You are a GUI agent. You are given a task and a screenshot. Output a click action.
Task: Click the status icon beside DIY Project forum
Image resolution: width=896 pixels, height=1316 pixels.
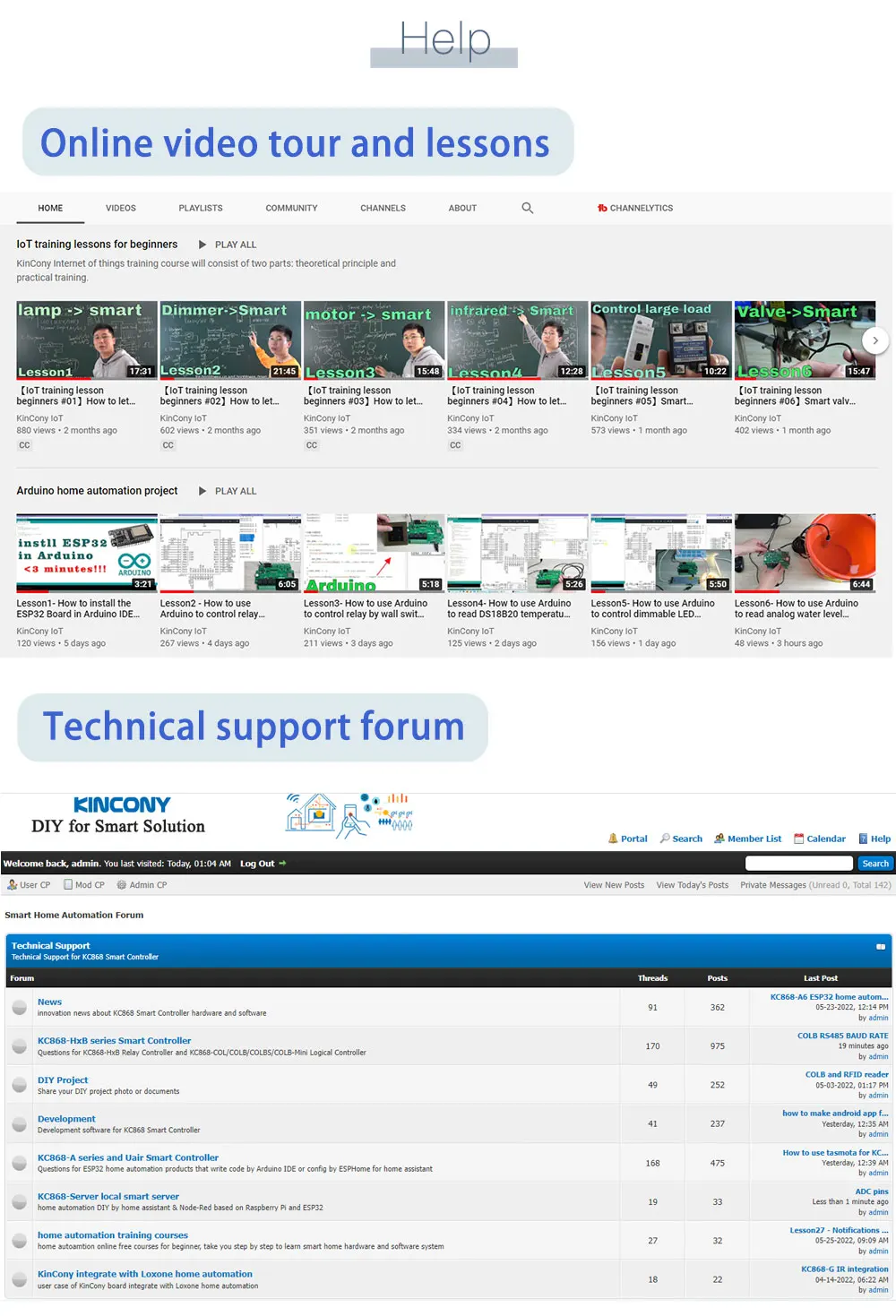[19, 1085]
